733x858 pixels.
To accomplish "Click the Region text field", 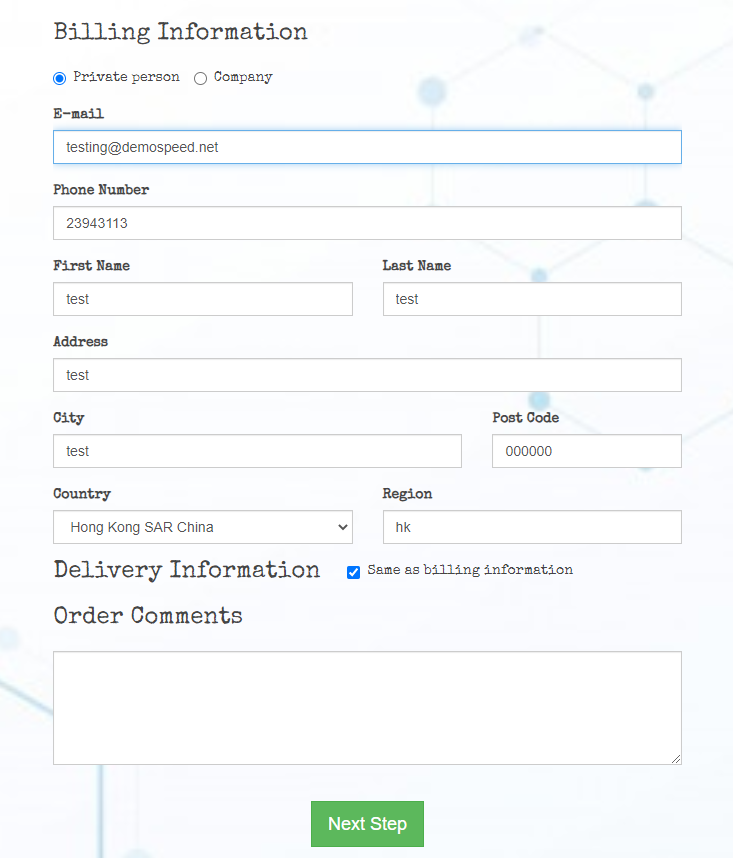I will point(532,527).
